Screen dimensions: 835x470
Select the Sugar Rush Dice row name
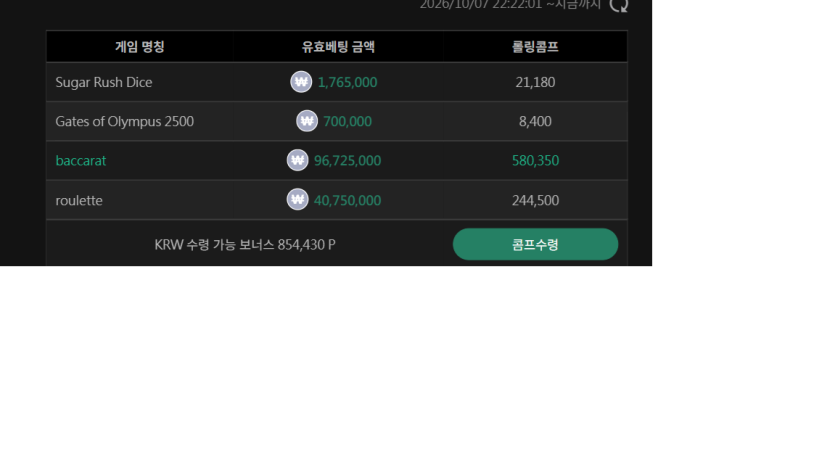104,83
